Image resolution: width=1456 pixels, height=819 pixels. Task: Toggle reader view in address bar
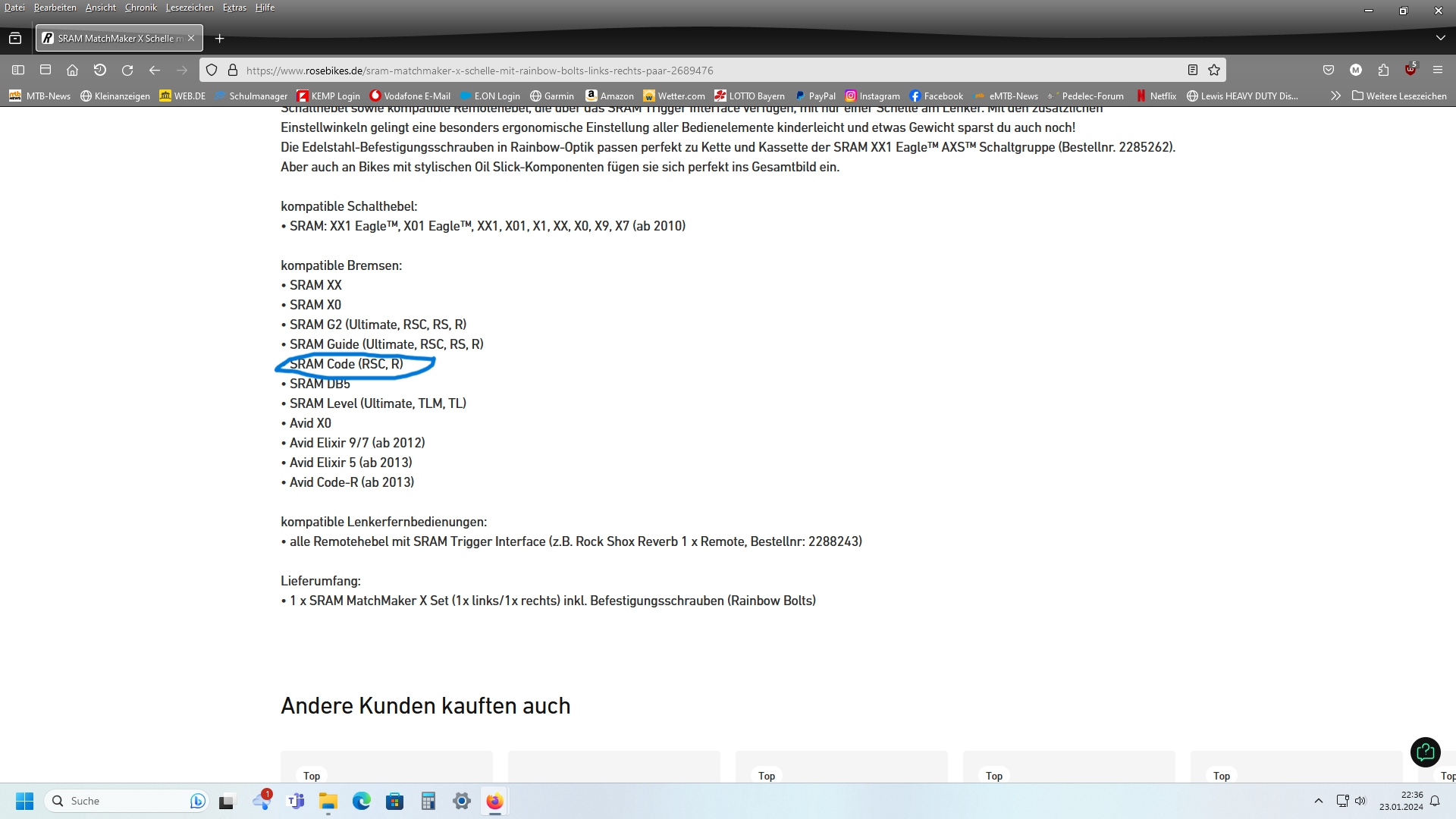click(x=1193, y=70)
